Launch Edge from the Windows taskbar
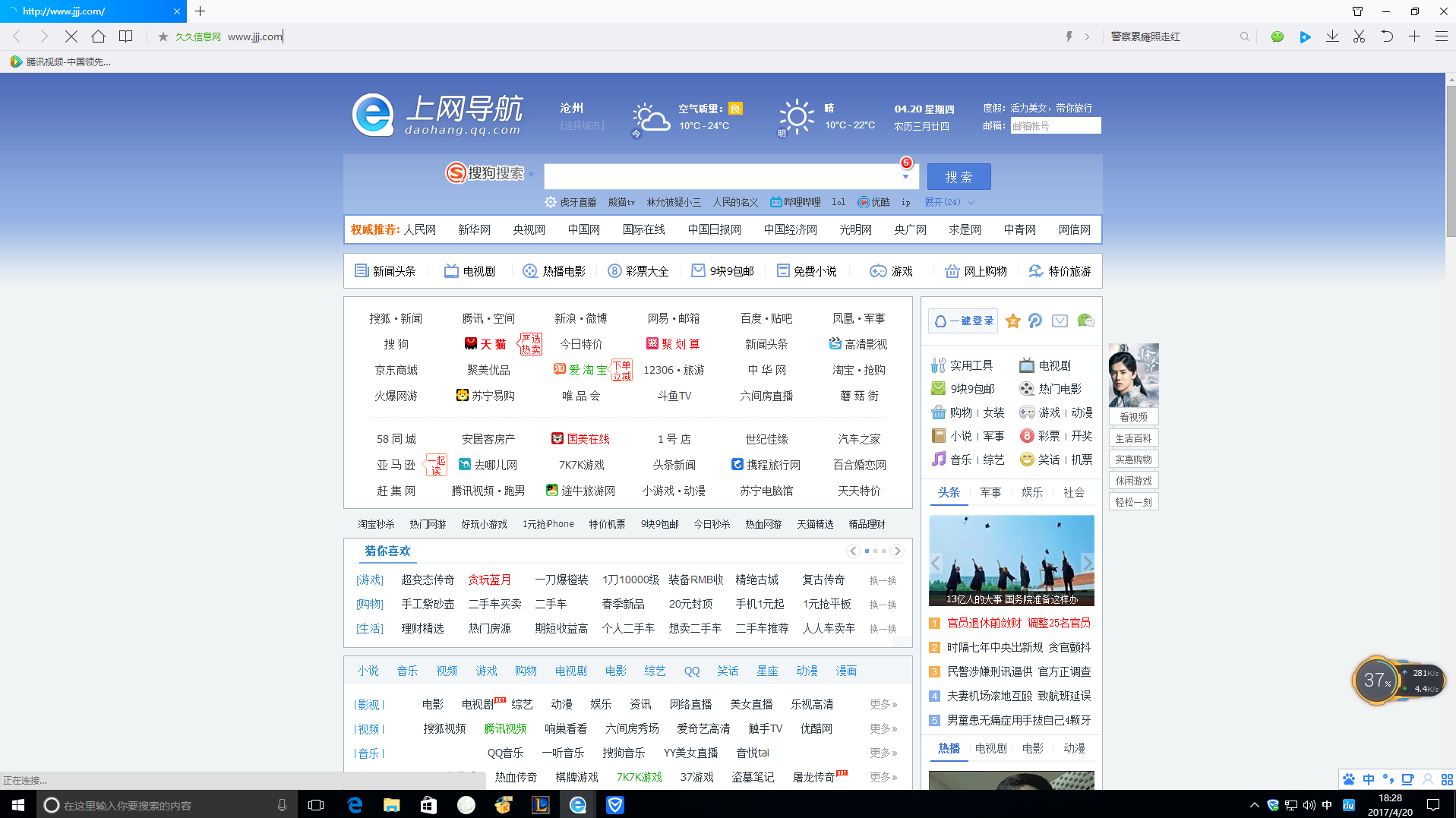Screen dimensions: 1456x818 (x=355, y=805)
